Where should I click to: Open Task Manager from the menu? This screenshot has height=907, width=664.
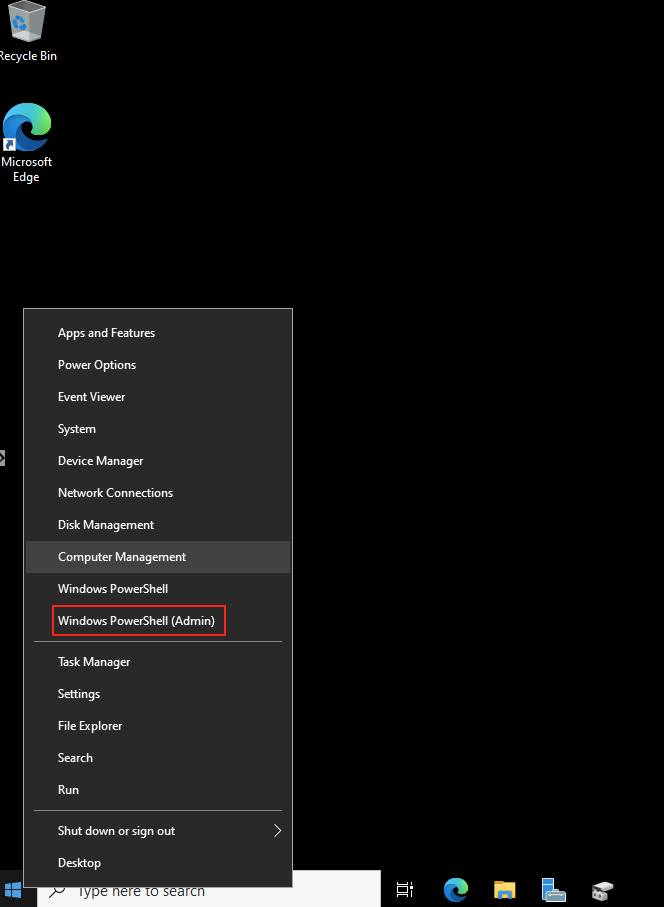(x=158, y=662)
